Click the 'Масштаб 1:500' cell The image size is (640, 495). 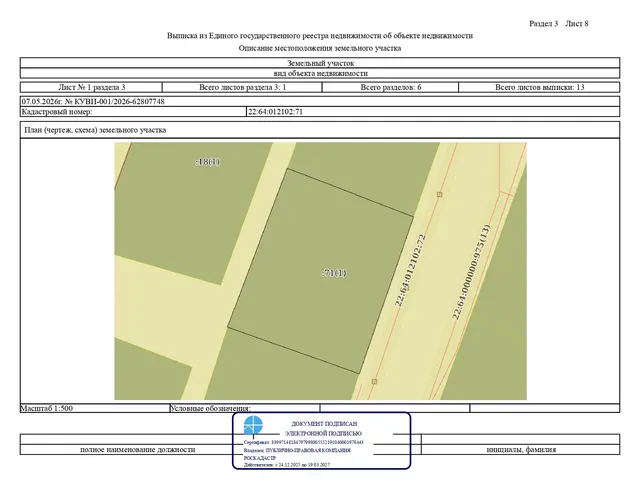[x=95, y=408]
